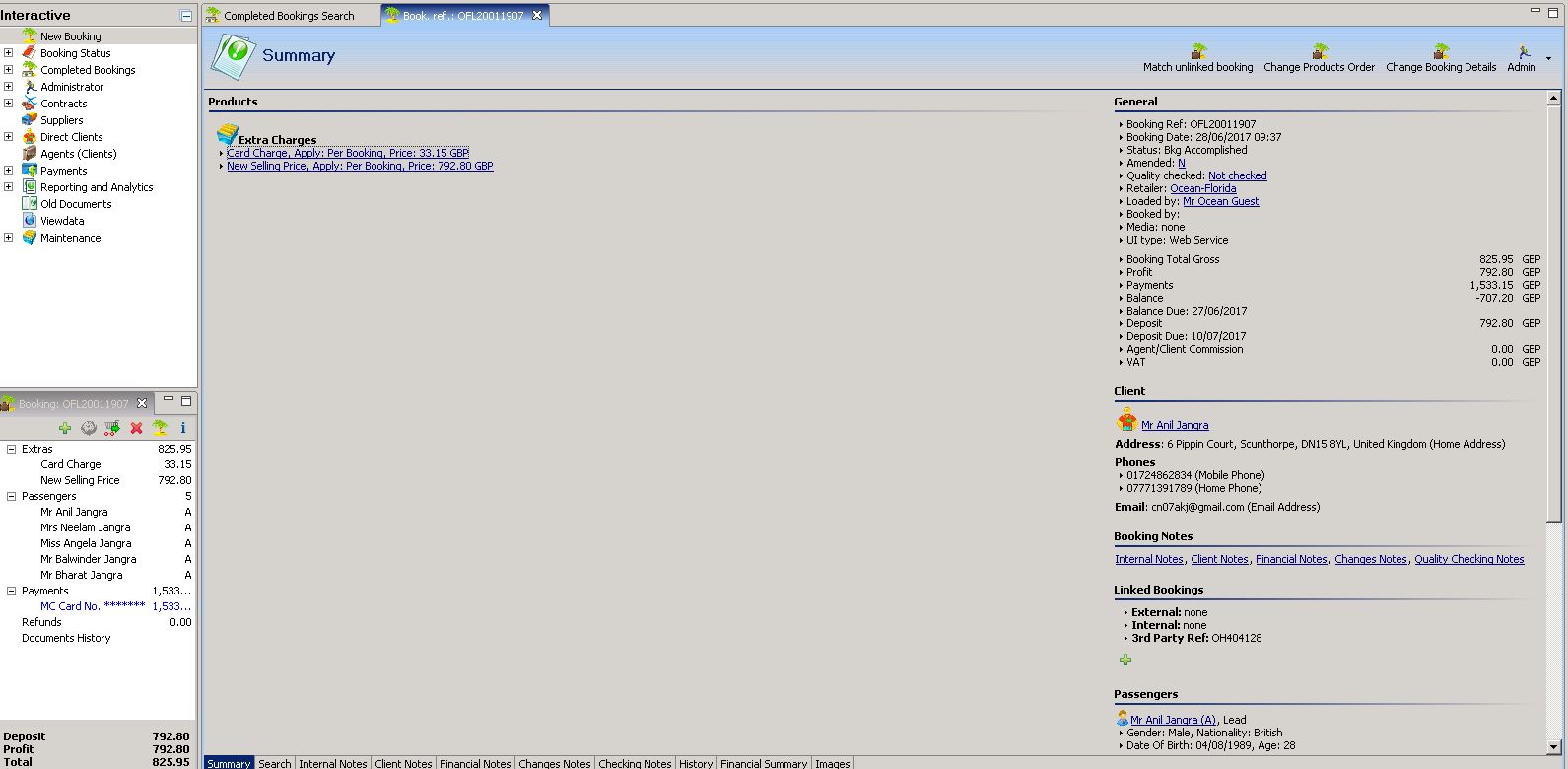Expand the Administrator tree node
1568x769 pixels.
pyautogui.click(x=8, y=87)
